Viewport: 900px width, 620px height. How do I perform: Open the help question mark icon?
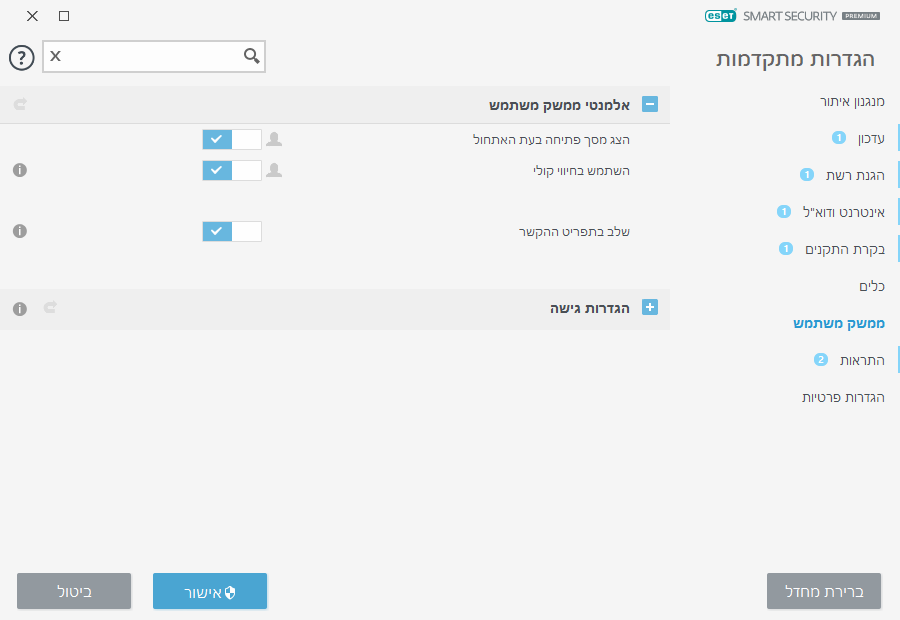pyautogui.click(x=22, y=57)
